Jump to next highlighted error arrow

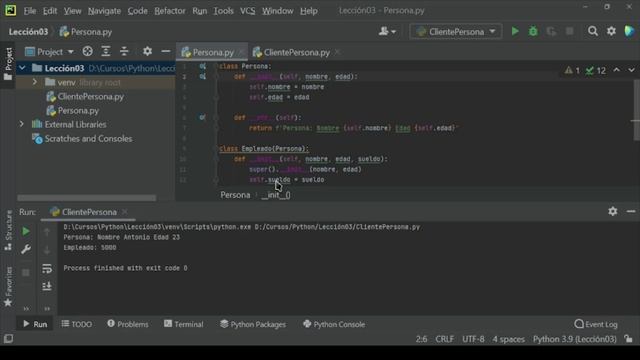[x=631, y=70]
